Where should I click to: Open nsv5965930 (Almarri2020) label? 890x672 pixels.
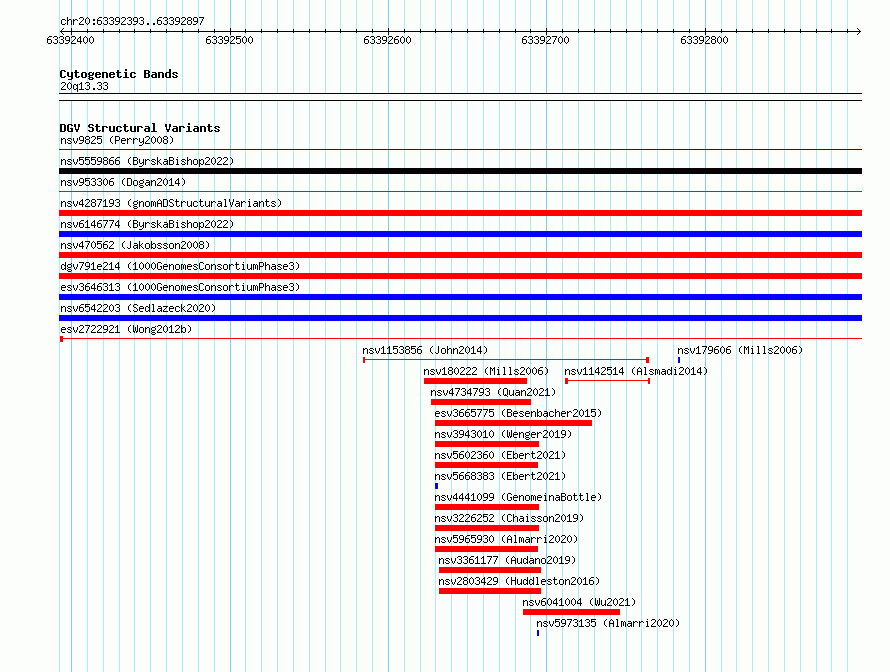[506, 539]
